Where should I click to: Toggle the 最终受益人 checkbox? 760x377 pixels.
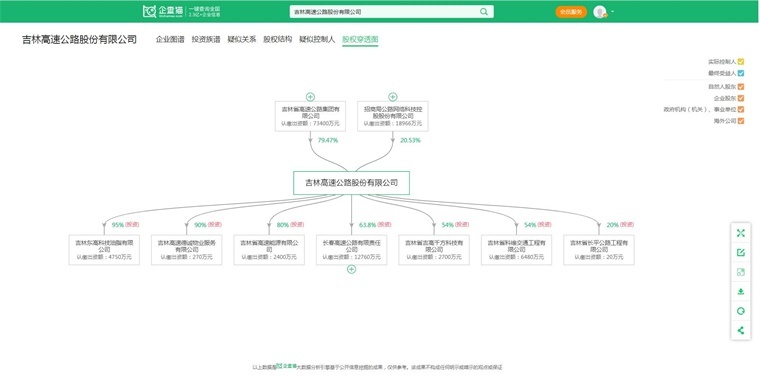click(741, 73)
